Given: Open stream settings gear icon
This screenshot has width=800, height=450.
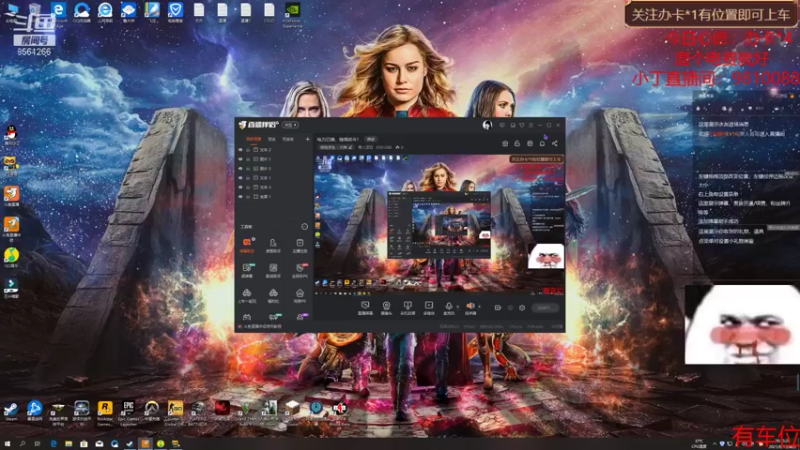Looking at the screenshot, I should click(x=522, y=308).
